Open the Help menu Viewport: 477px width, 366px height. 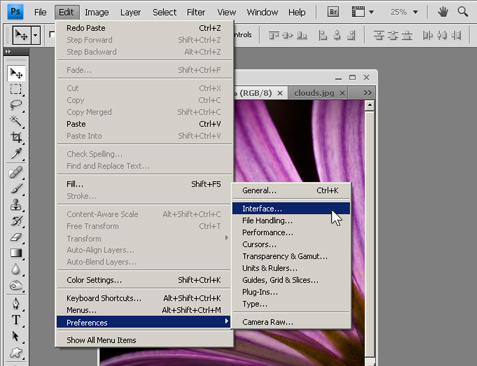tap(297, 12)
